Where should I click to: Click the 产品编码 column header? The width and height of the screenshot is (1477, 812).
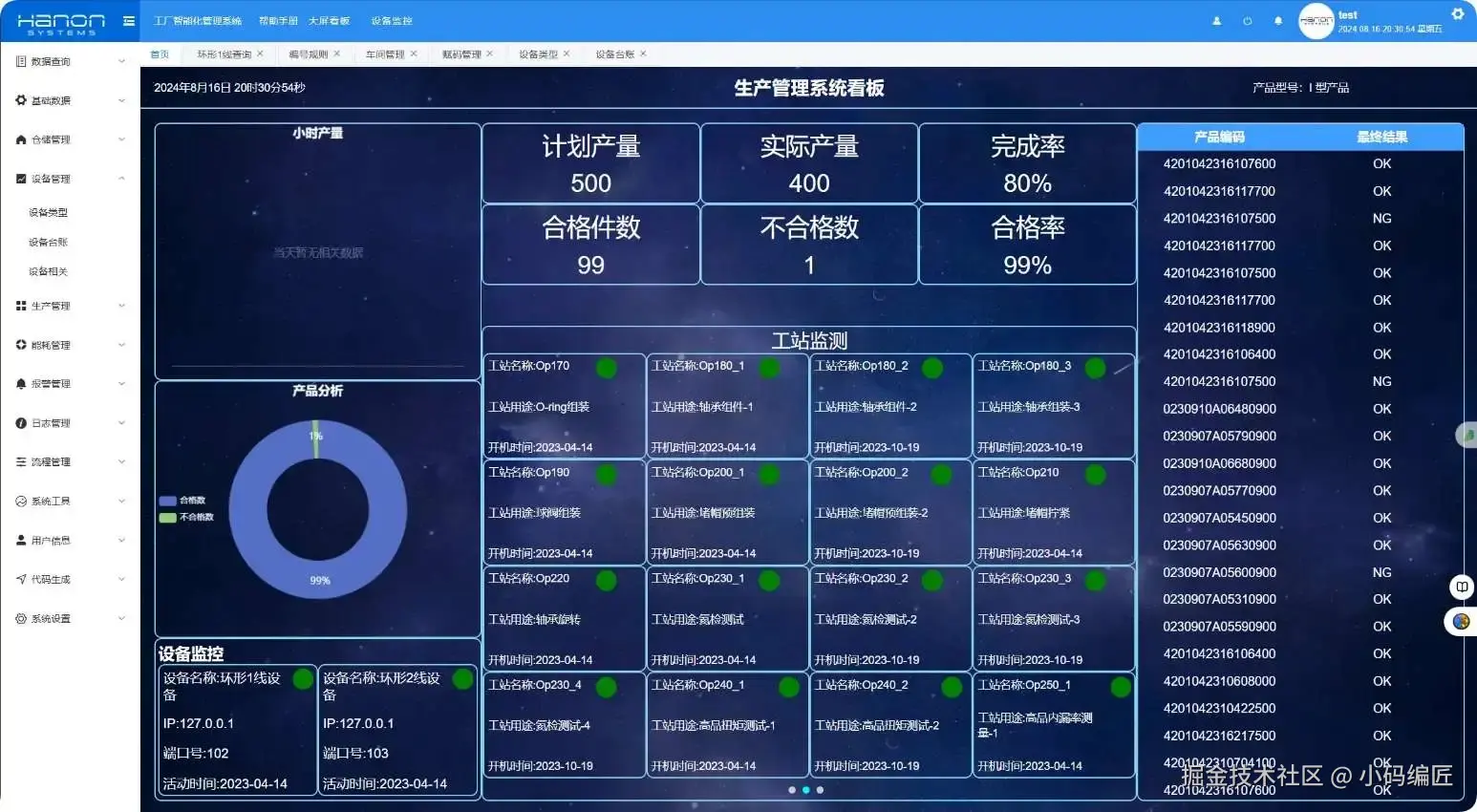(x=1219, y=137)
